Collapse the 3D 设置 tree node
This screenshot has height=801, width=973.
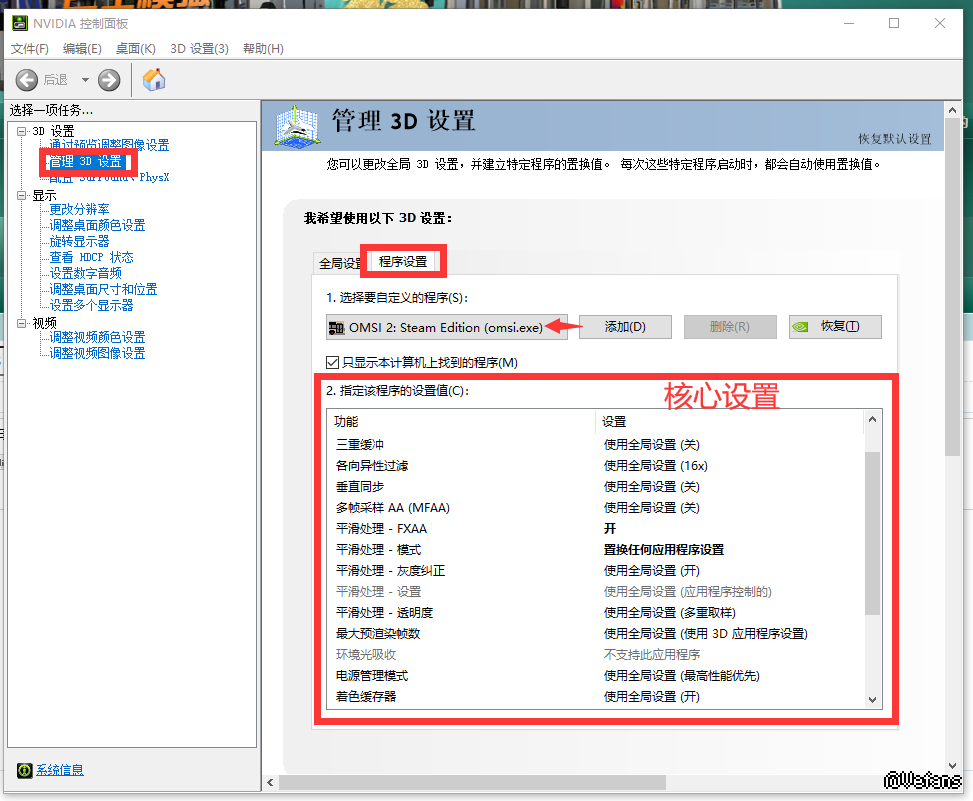[x=22, y=131]
